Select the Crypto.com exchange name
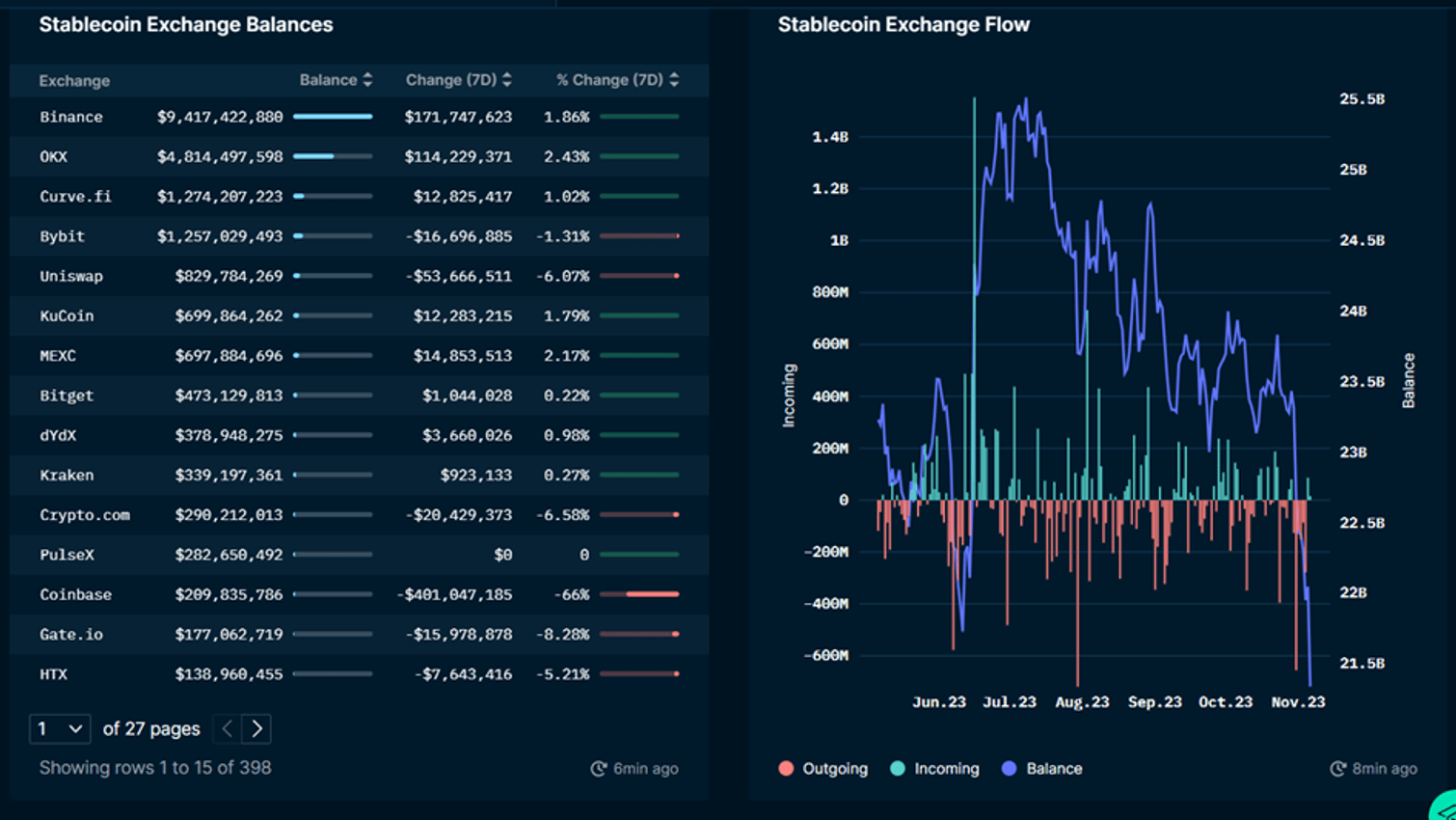This screenshot has height=820, width=1456. [85, 515]
